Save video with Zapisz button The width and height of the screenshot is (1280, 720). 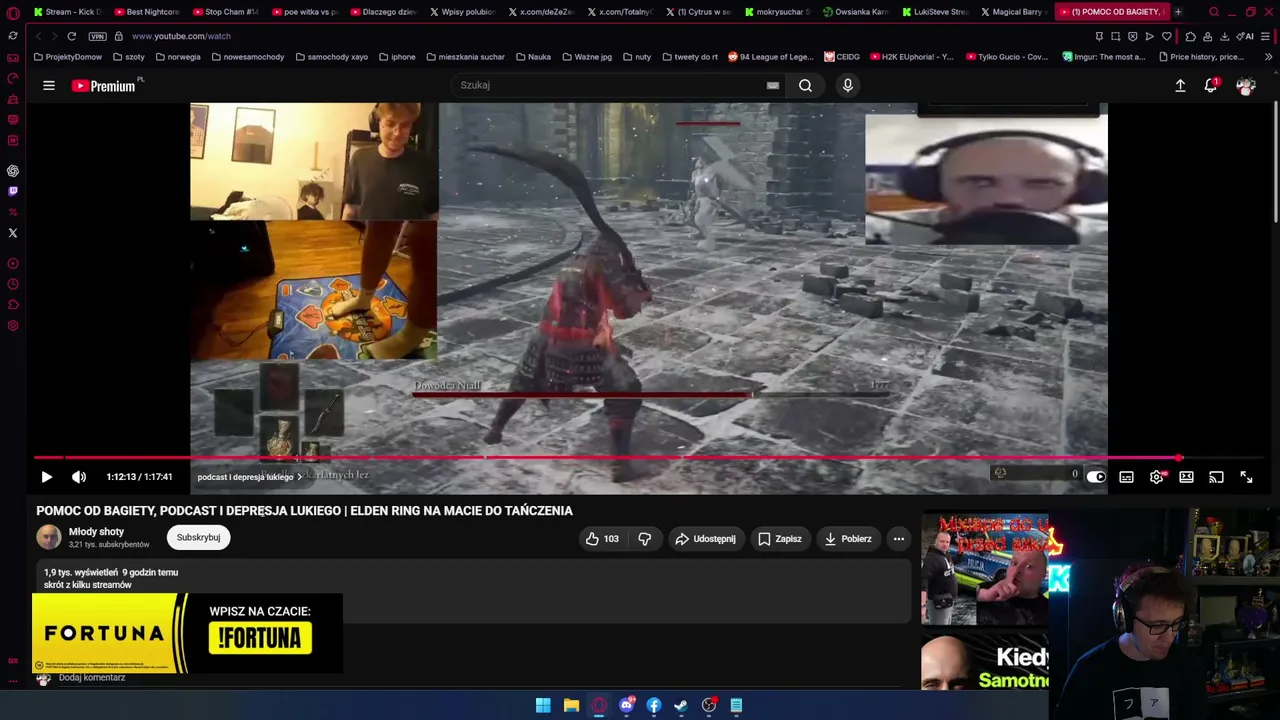click(x=779, y=539)
